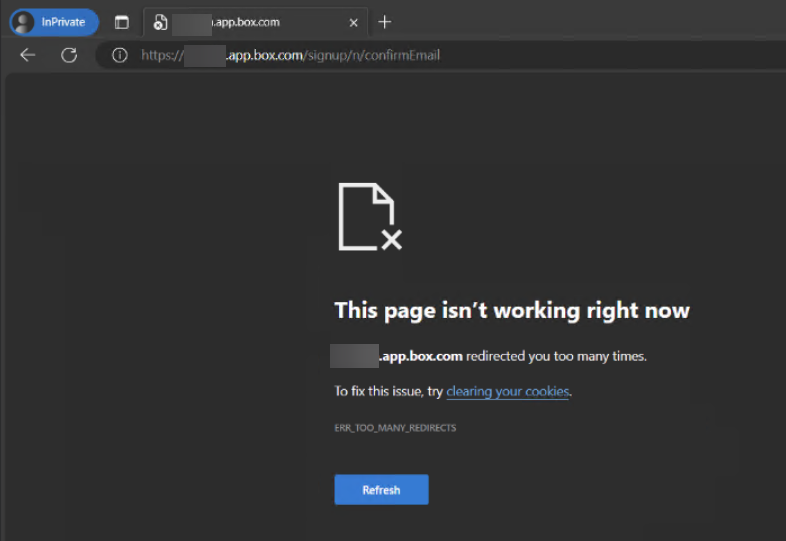
Task: Click the error page favicon in tab
Action: tap(160, 22)
